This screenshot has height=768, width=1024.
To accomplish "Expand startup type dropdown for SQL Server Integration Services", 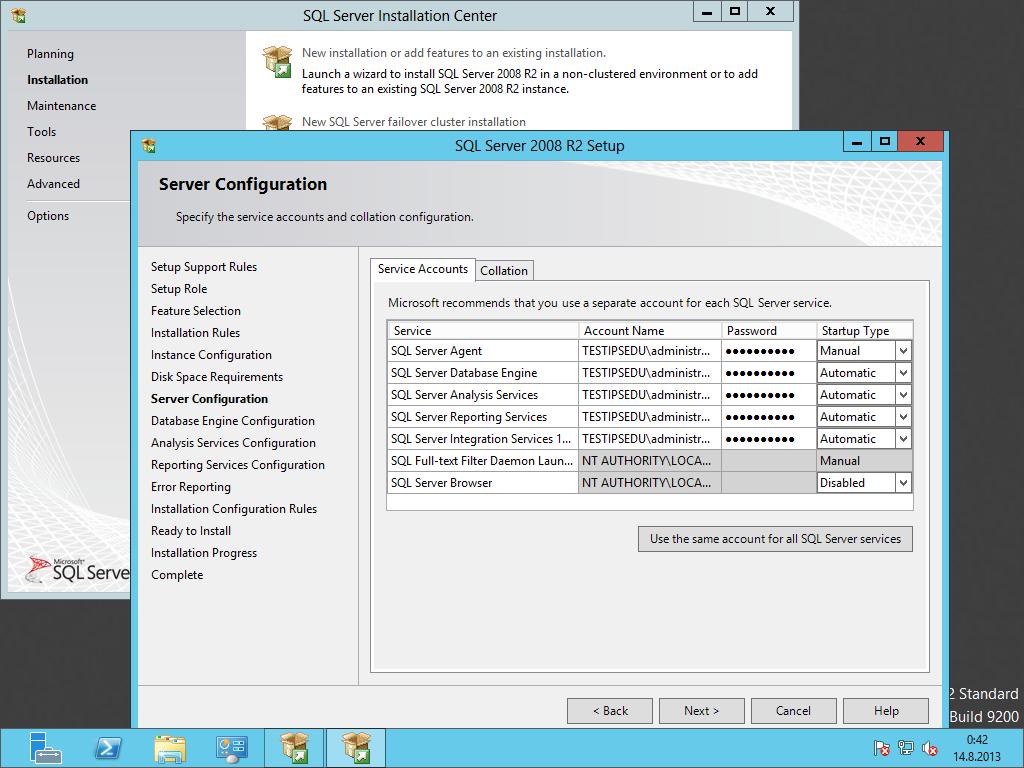I will coord(903,439).
